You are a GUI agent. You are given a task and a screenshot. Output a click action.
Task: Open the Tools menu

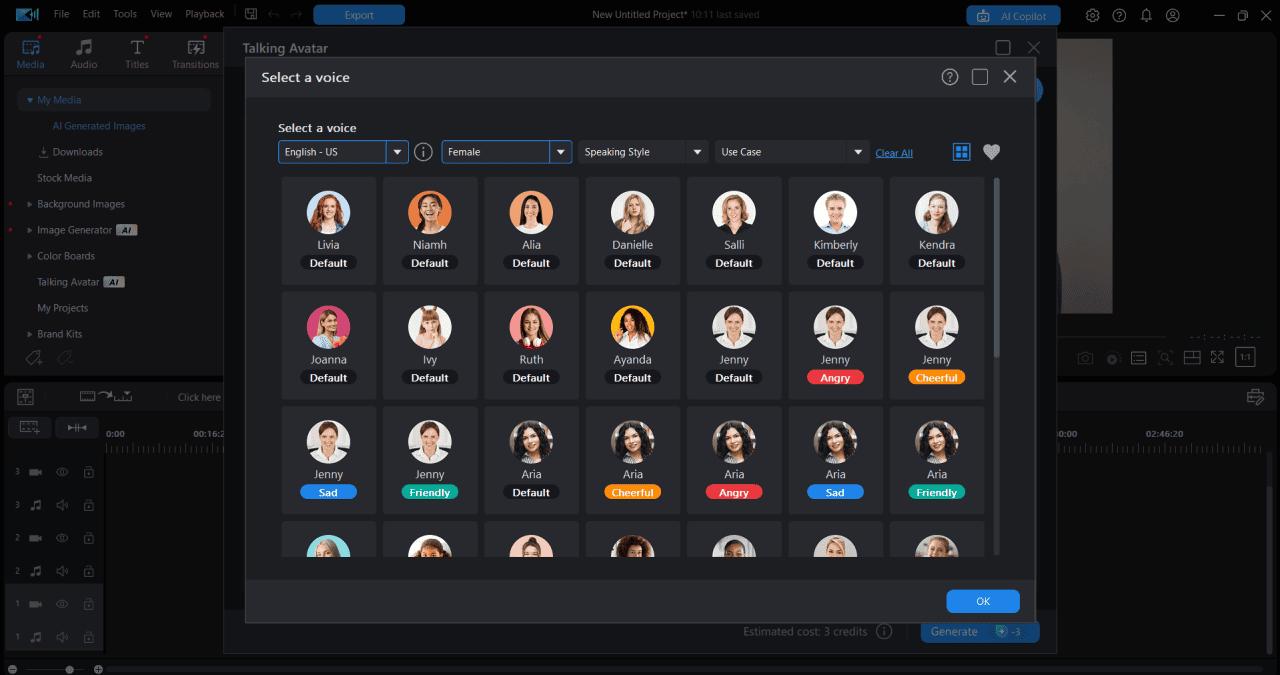pyautogui.click(x=125, y=14)
